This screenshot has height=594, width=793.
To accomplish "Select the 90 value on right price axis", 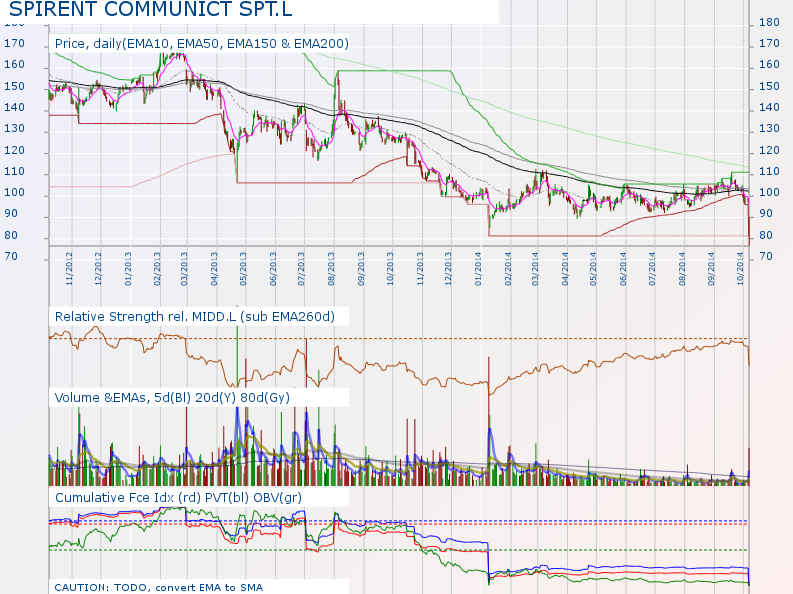I will [766, 213].
